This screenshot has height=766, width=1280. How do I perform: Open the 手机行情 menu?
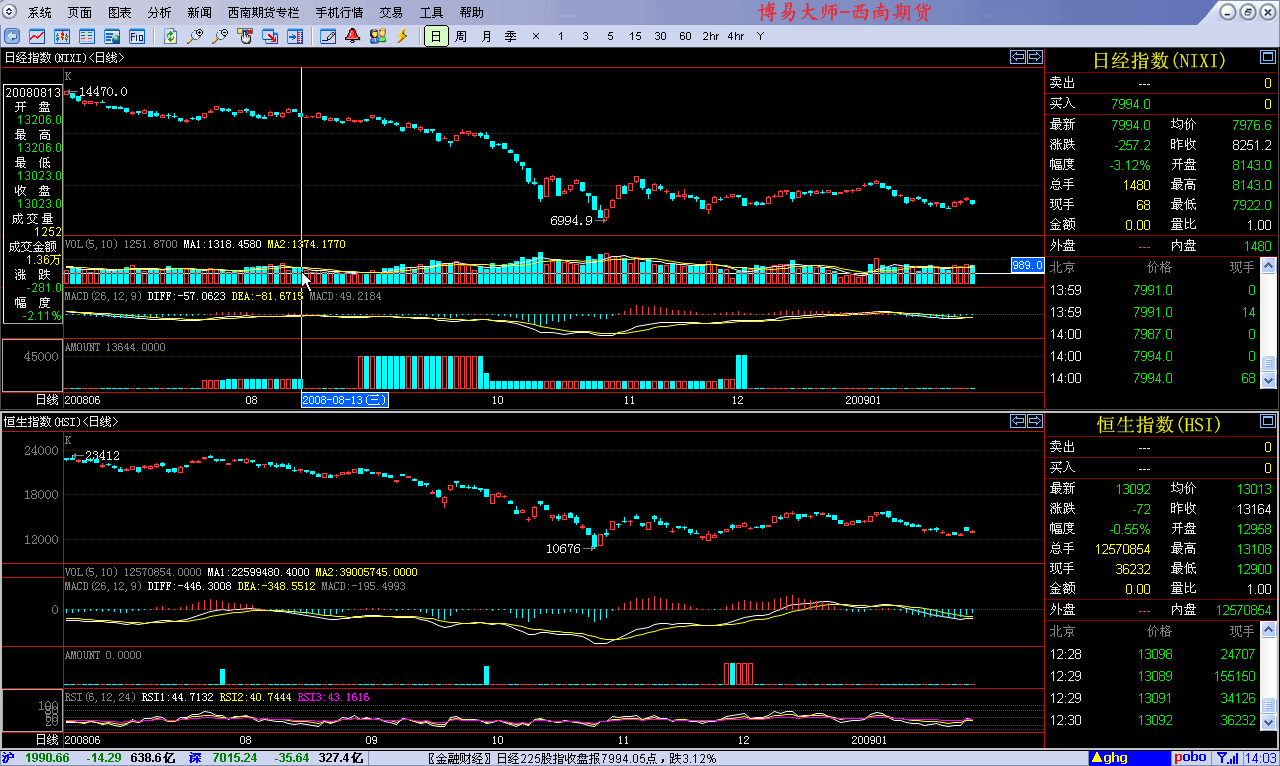(339, 13)
